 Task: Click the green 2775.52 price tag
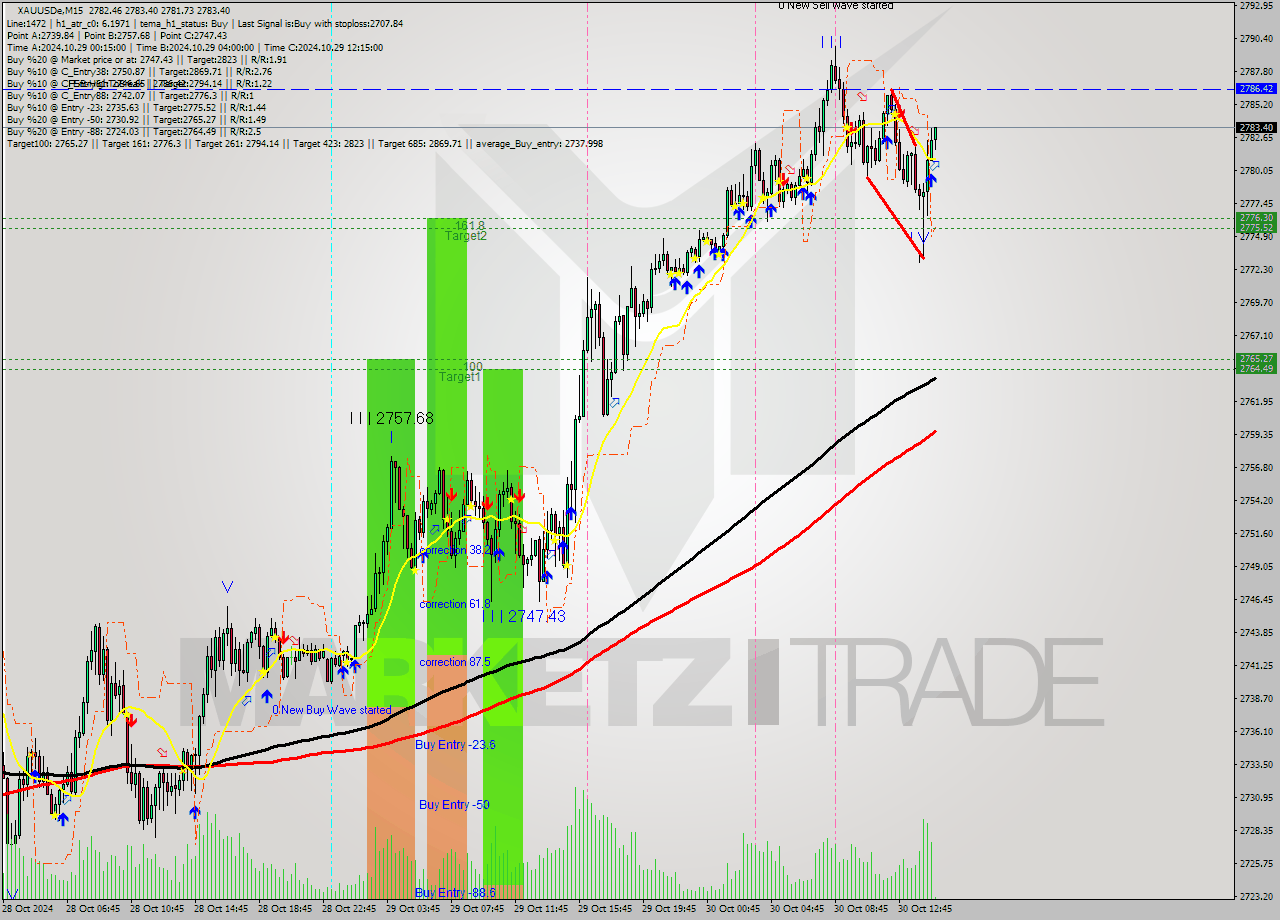click(1256, 227)
